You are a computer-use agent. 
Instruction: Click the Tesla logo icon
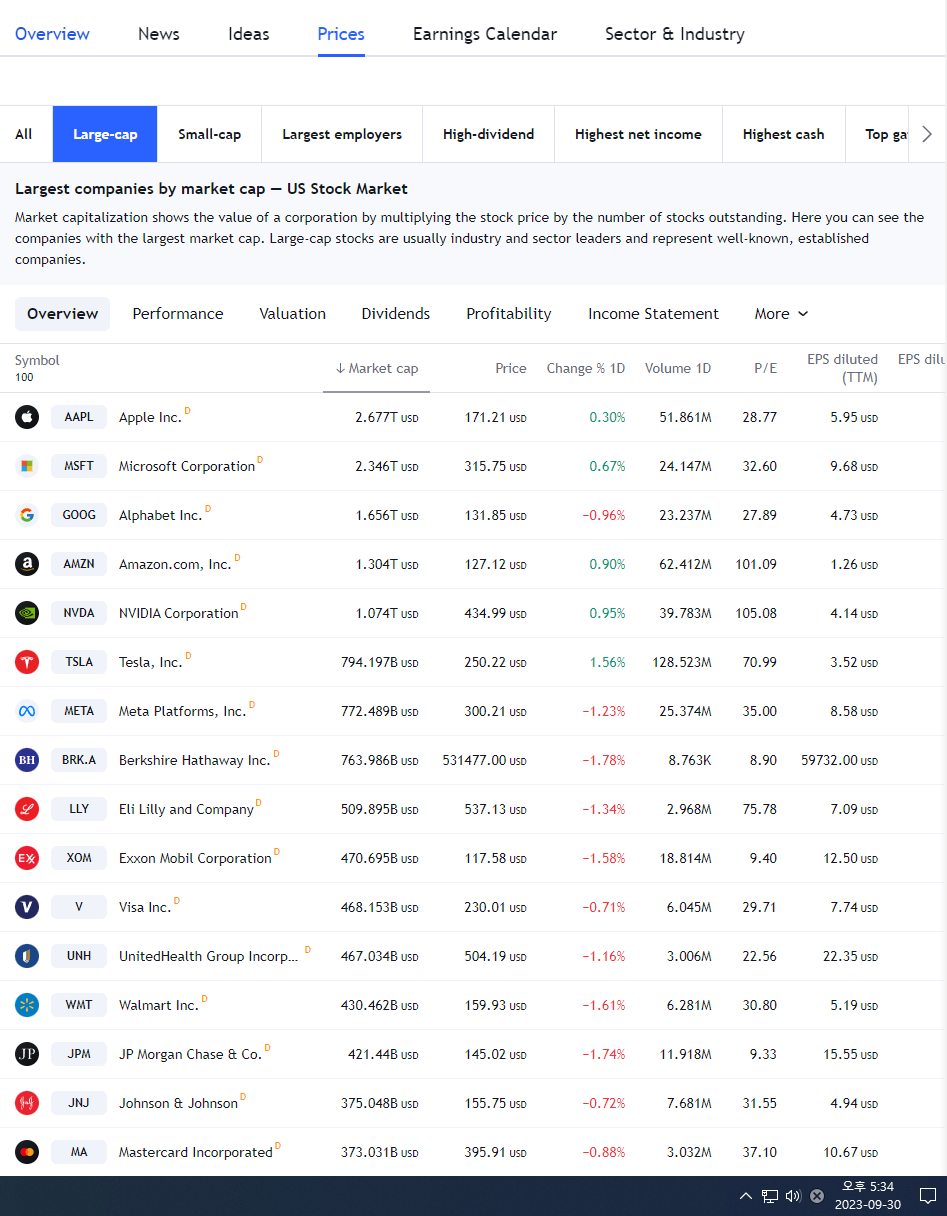(x=27, y=662)
